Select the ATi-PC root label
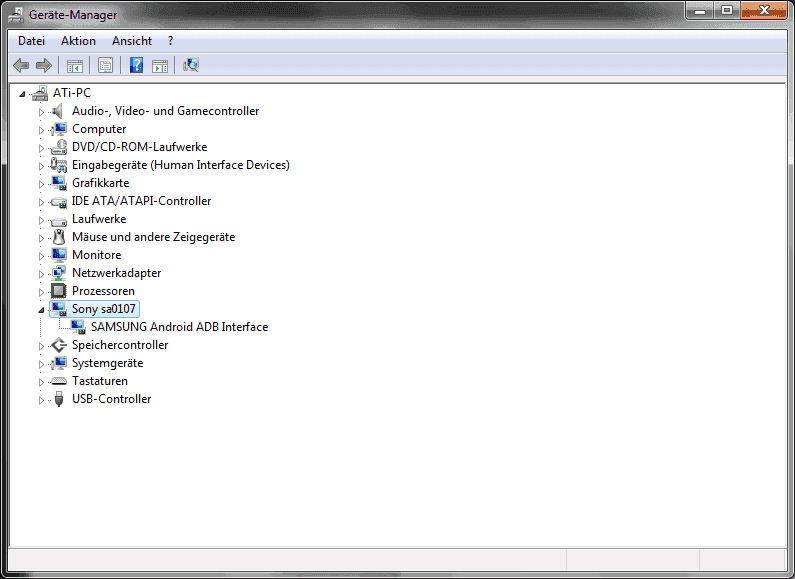795x579 pixels. [72, 93]
